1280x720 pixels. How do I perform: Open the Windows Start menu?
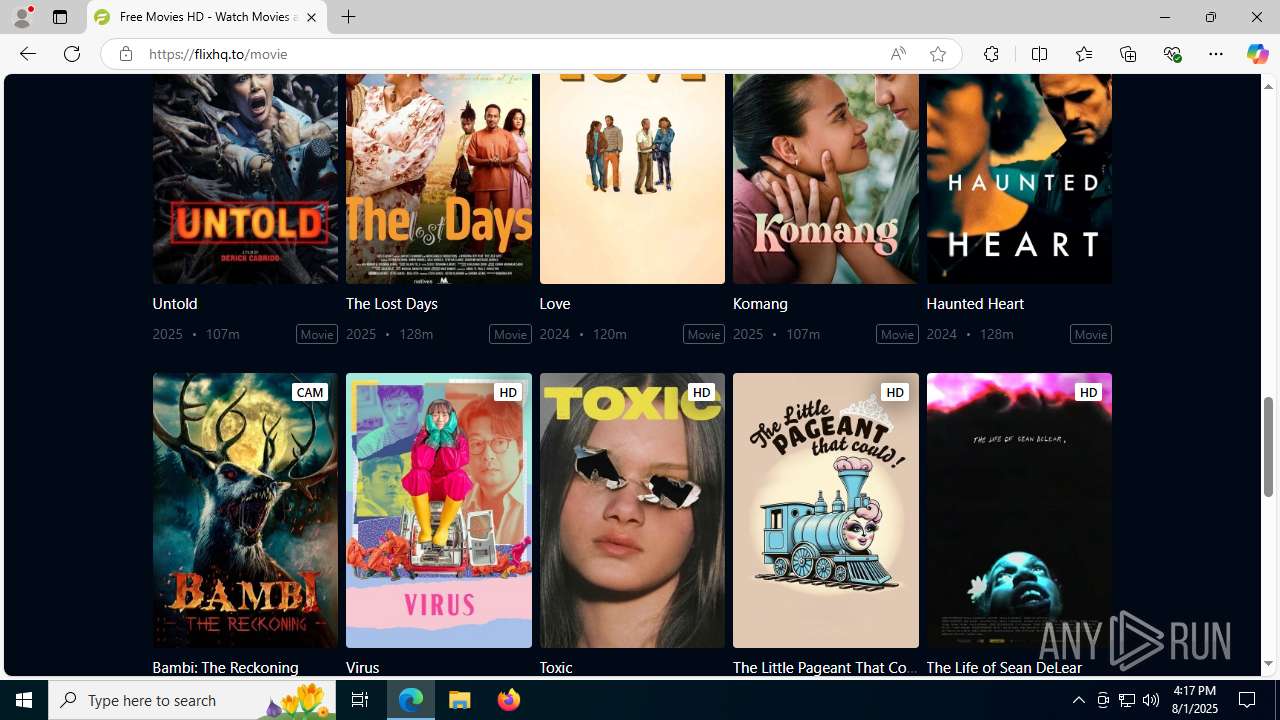[24, 700]
